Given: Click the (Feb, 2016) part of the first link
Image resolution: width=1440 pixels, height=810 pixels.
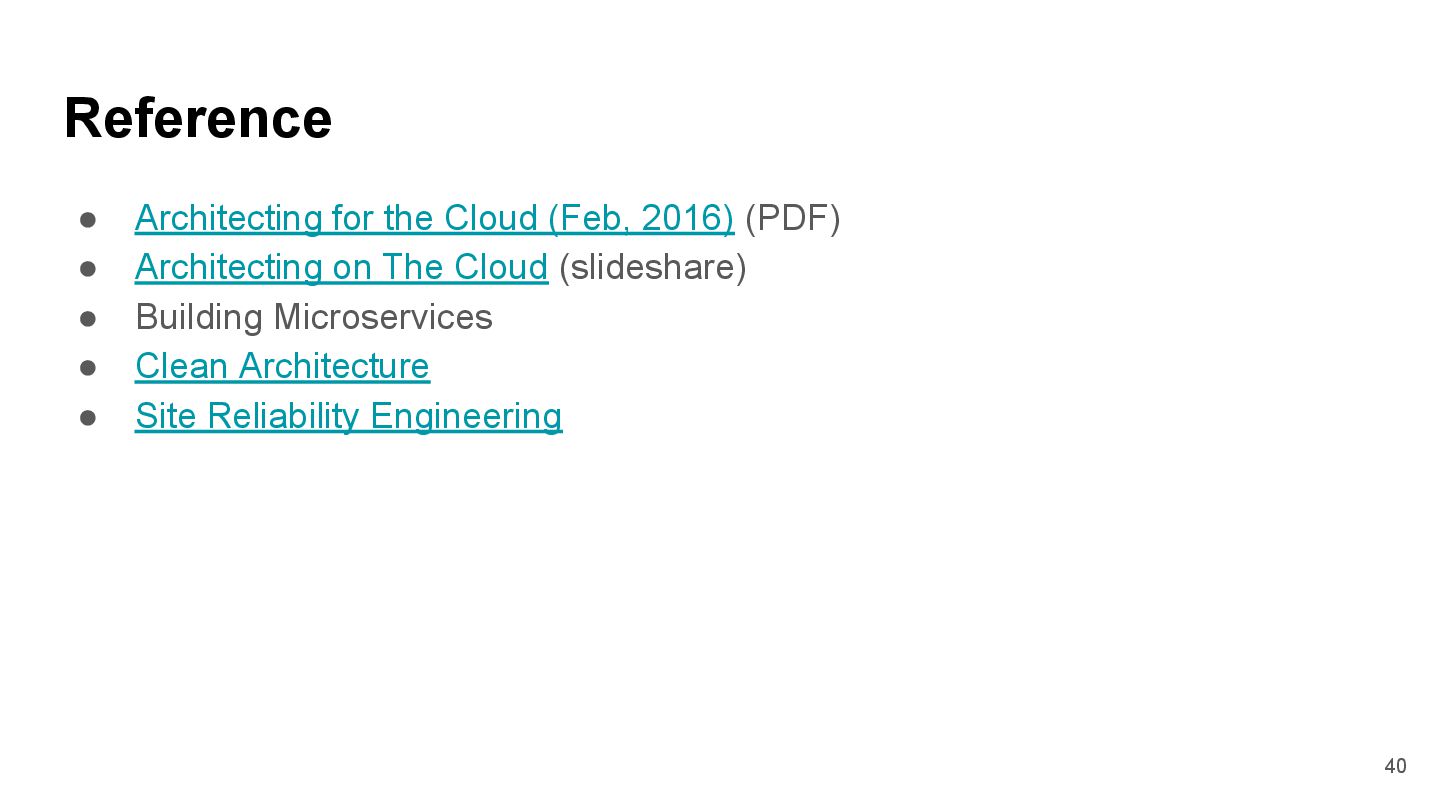Looking at the screenshot, I should 641,218.
